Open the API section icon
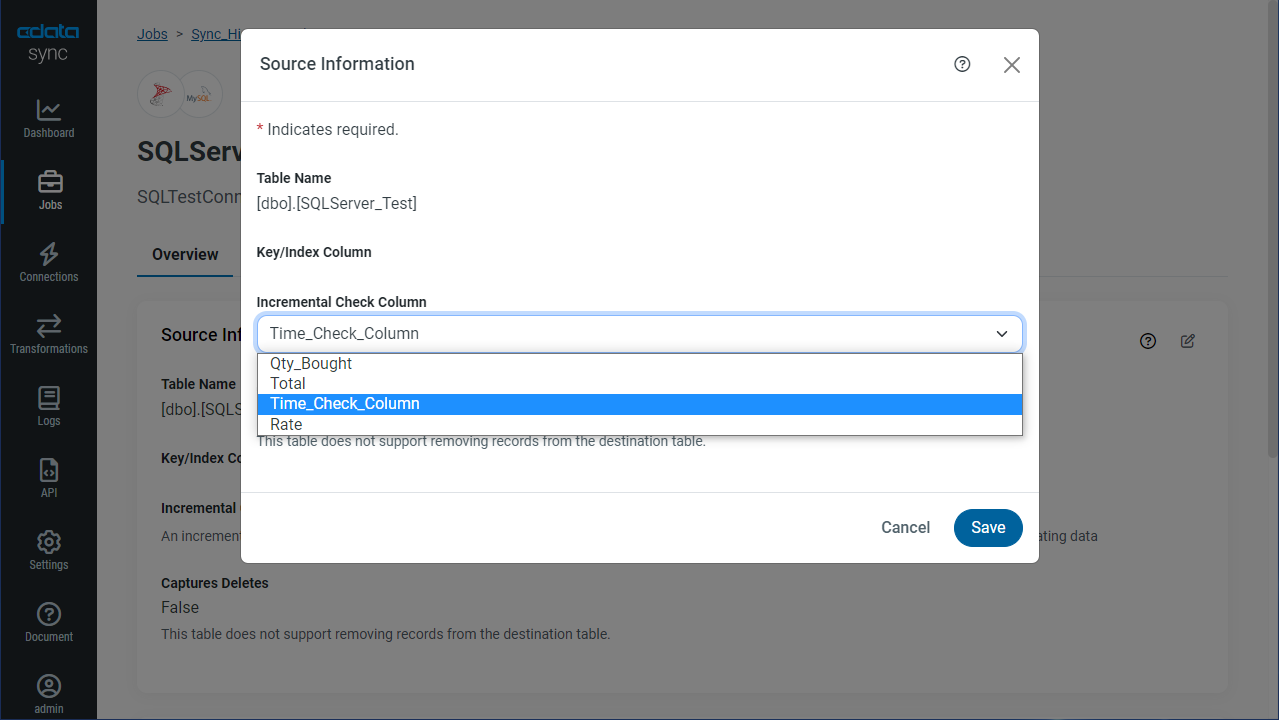 click(48, 471)
